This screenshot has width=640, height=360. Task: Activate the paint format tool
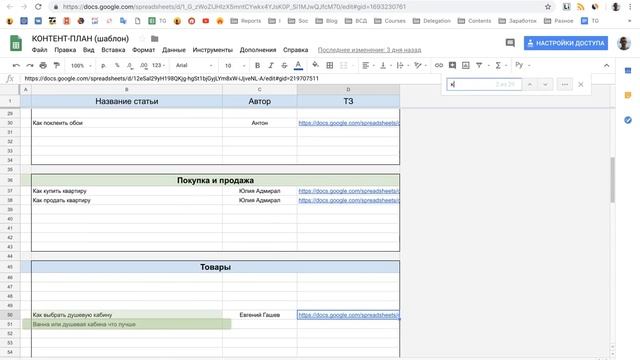57,65
